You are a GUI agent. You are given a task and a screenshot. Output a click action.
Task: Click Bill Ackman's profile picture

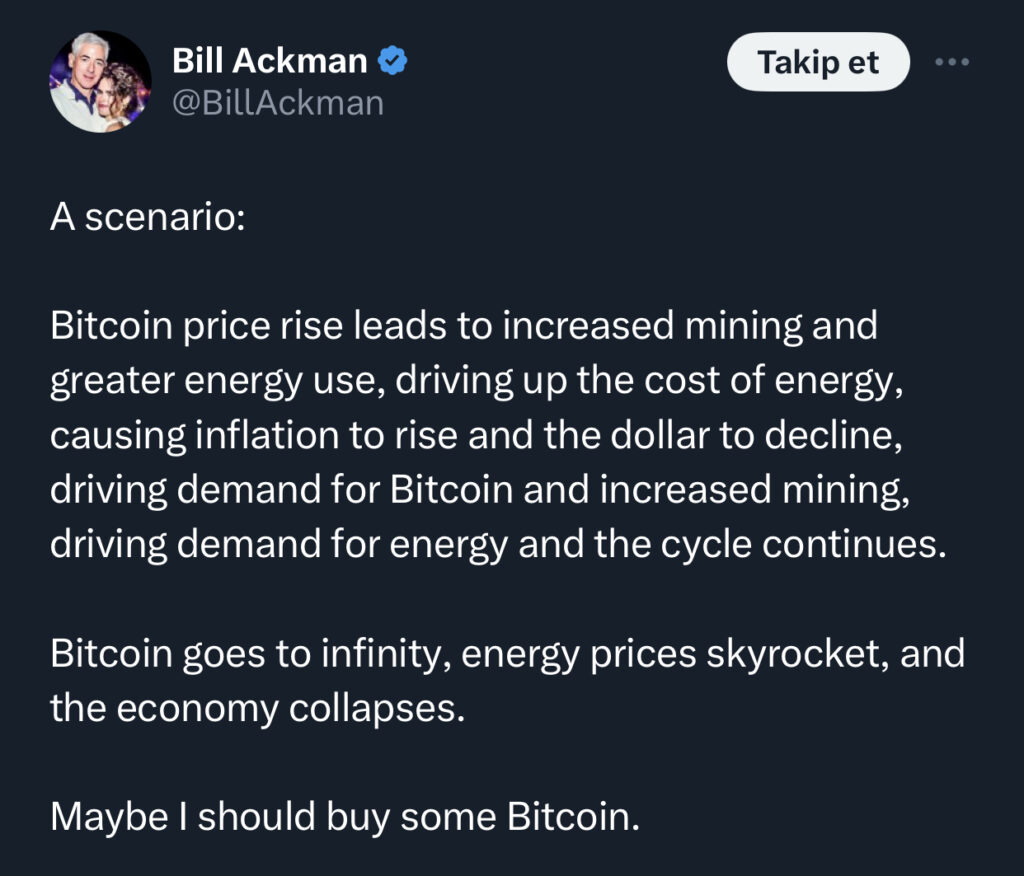tap(101, 81)
